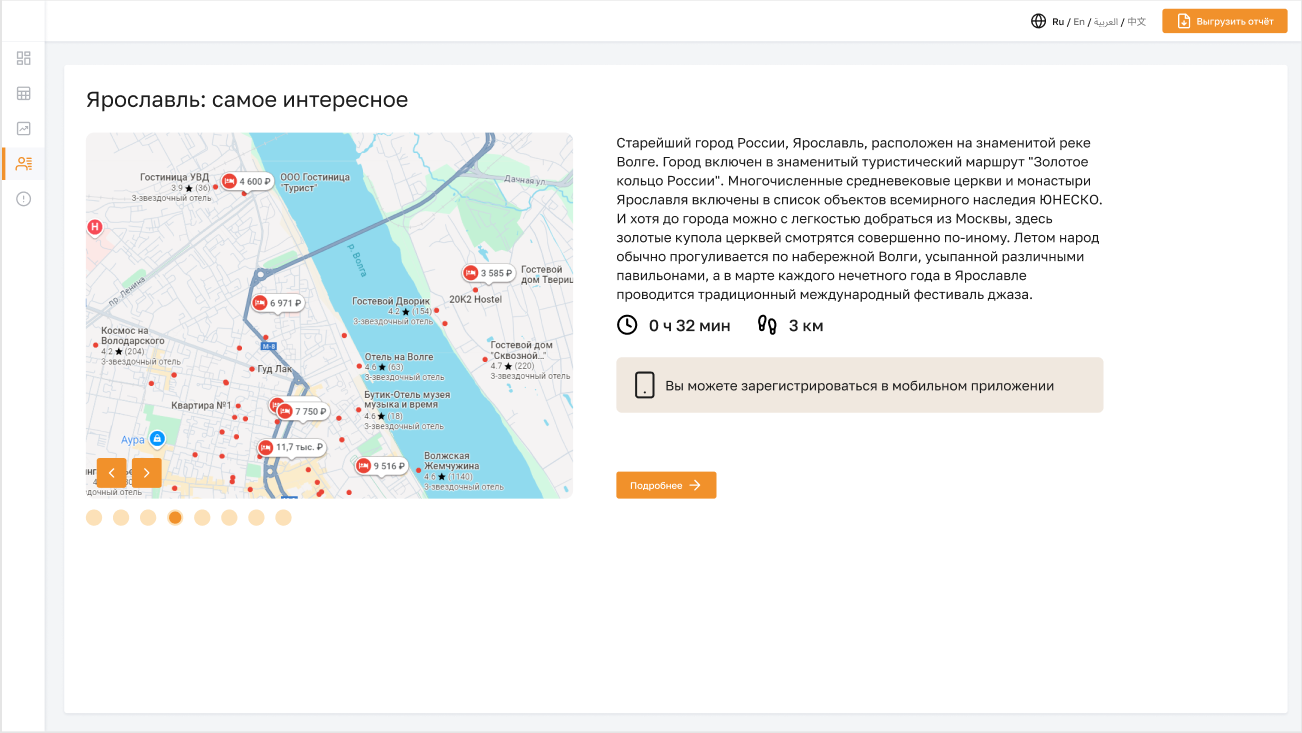Screen dimensions: 1302x733
Task: Switch language to Arabic (العربية)
Action: 1105,21
